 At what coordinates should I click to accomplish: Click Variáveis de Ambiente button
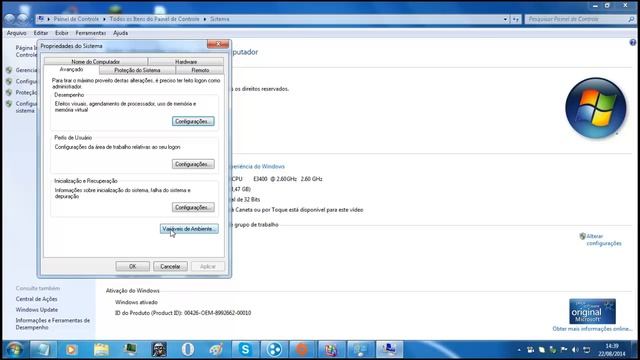coord(189,229)
